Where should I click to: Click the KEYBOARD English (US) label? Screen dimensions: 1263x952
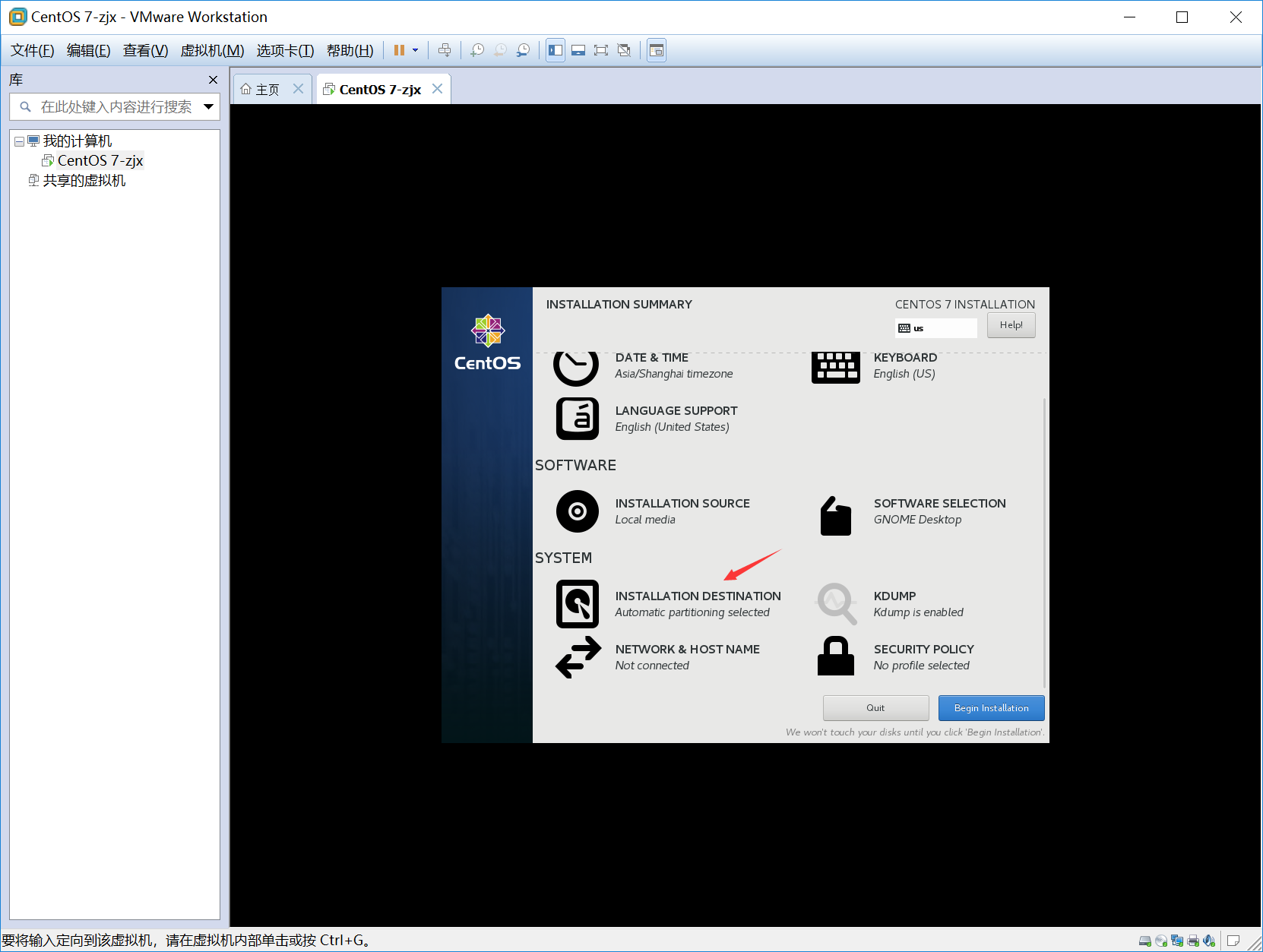click(x=905, y=365)
